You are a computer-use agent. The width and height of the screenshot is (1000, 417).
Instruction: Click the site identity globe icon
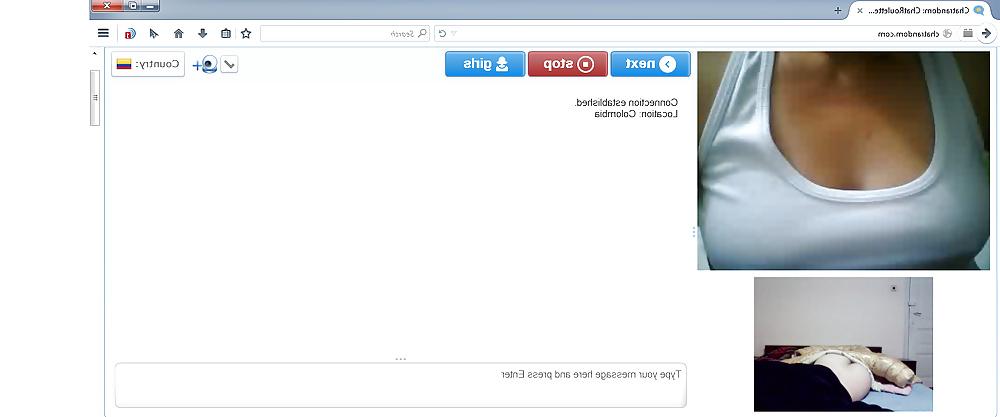948,33
